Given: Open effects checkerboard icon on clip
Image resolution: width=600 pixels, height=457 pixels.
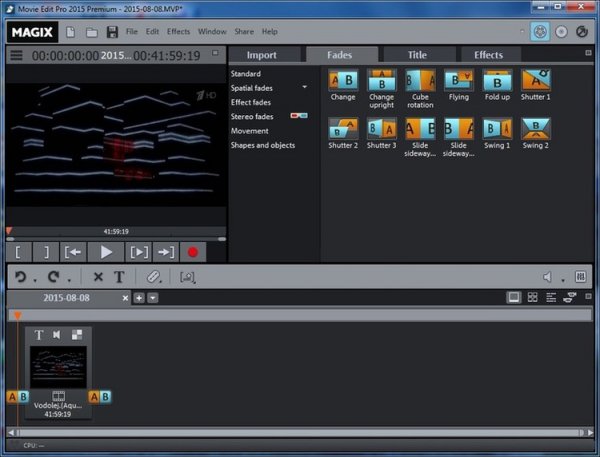Looking at the screenshot, I should (x=77, y=335).
